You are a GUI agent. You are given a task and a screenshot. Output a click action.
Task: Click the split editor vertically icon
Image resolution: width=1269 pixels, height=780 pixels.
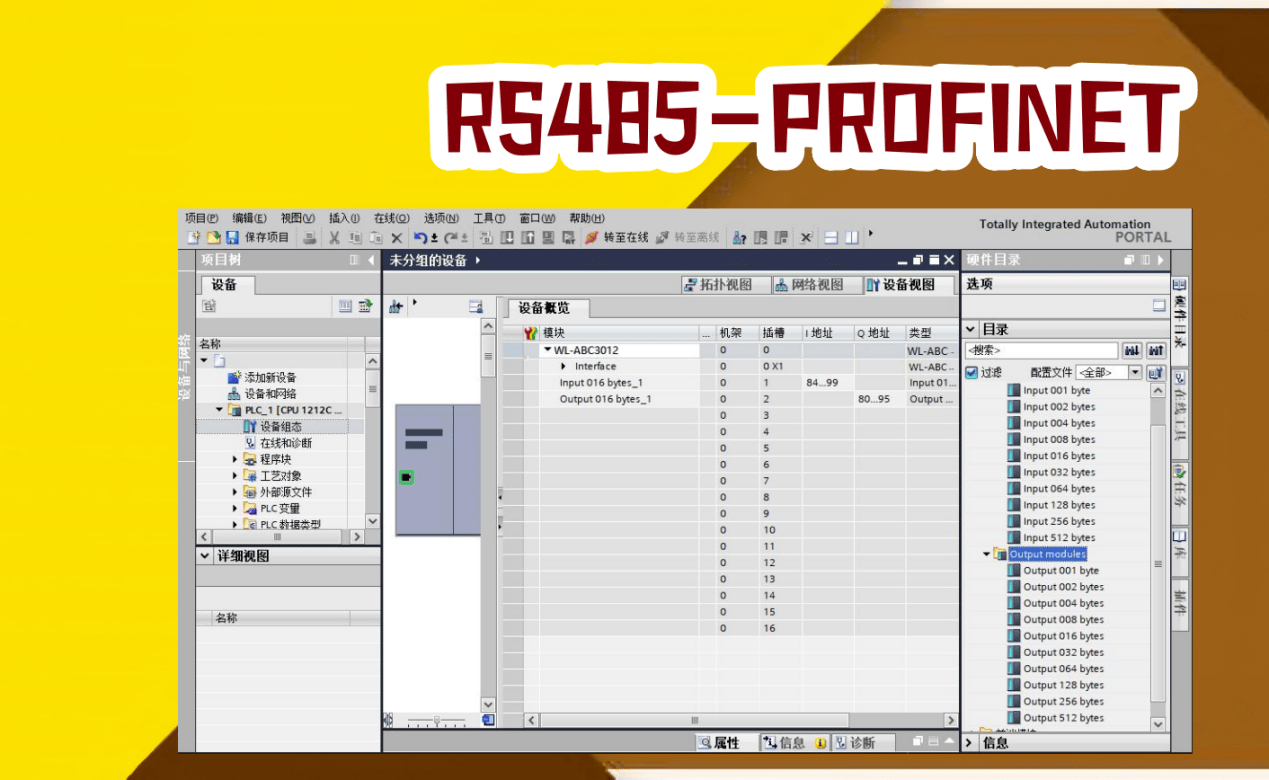[851, 238]
